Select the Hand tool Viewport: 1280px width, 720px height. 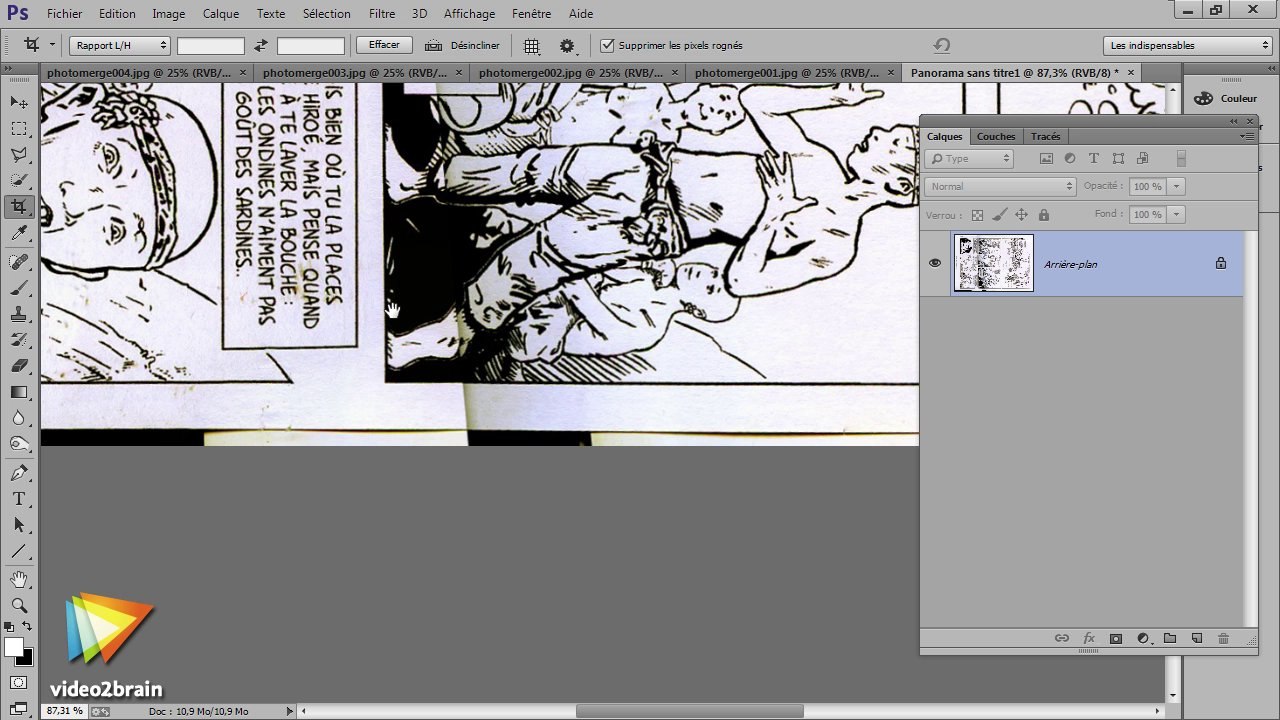coord(19,579)
